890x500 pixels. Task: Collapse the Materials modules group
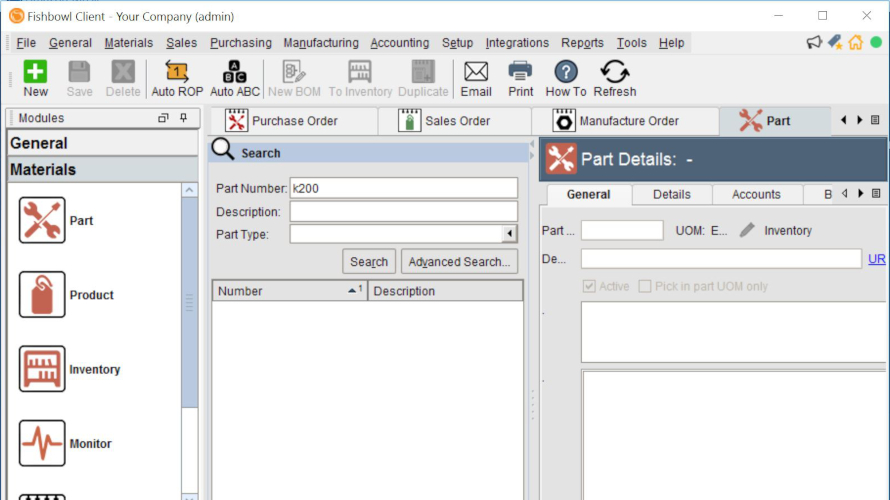pyautogui.click(x=103, y=169)
